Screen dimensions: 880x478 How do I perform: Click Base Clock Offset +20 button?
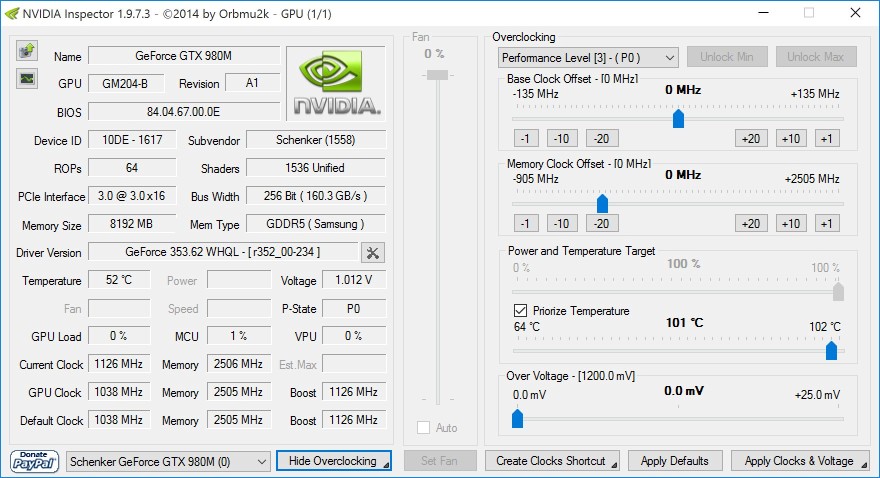751,139
